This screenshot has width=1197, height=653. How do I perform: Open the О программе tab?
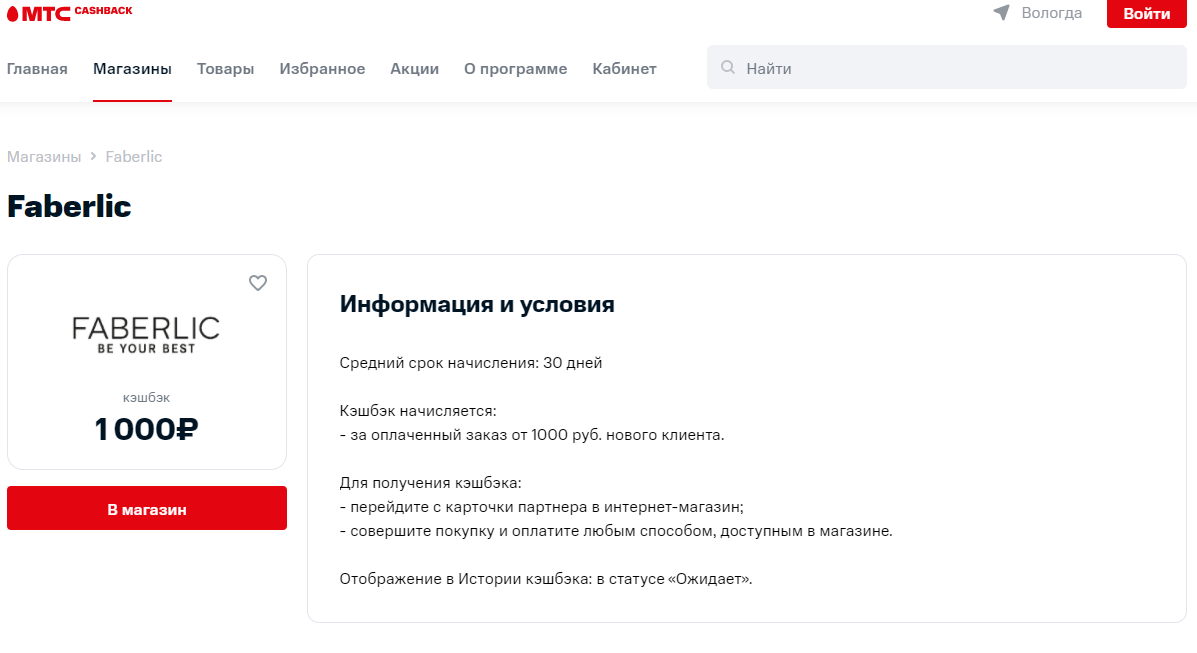point(515,69)
